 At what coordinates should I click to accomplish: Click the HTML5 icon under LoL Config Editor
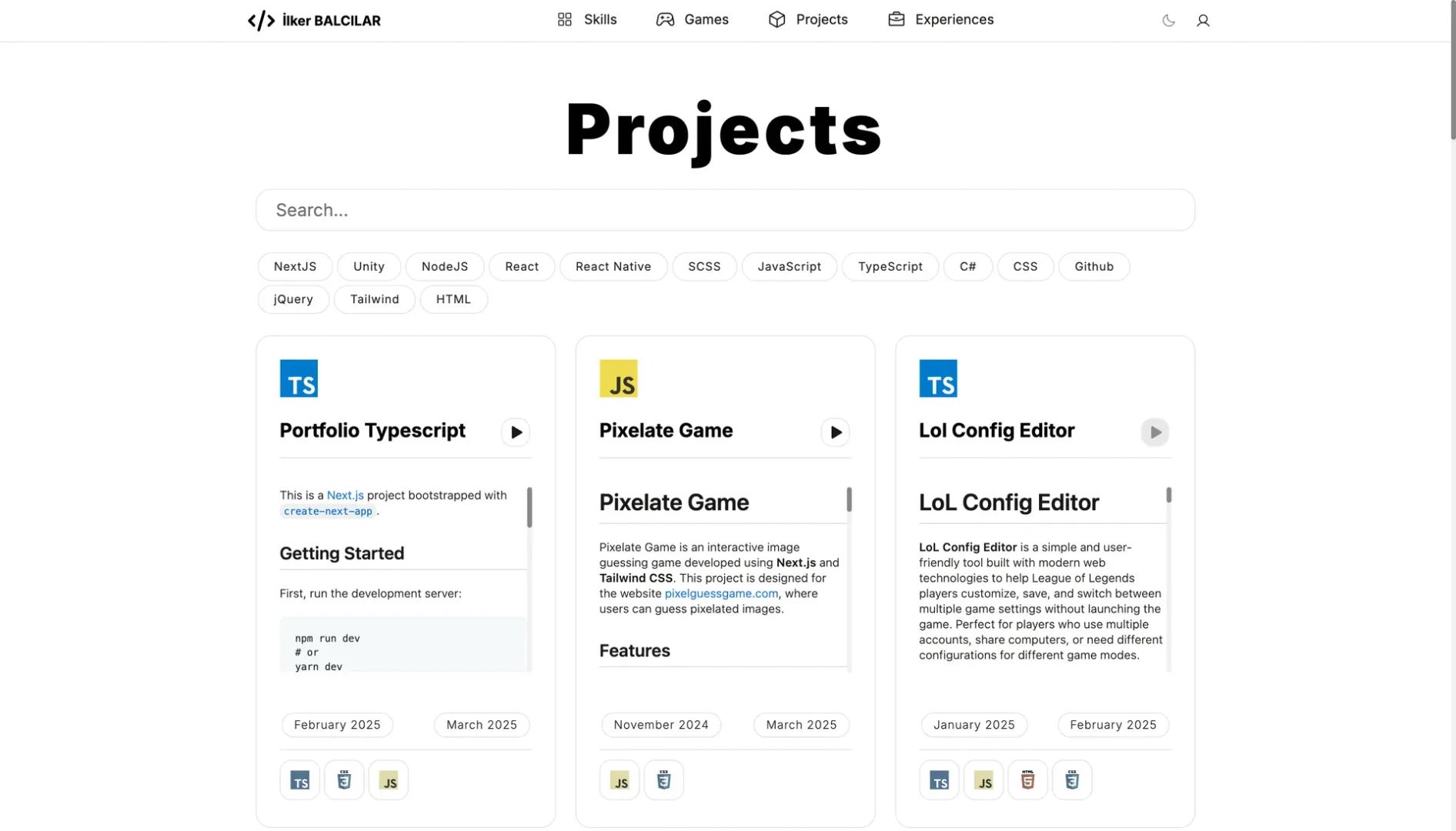tap(1027, 779)
